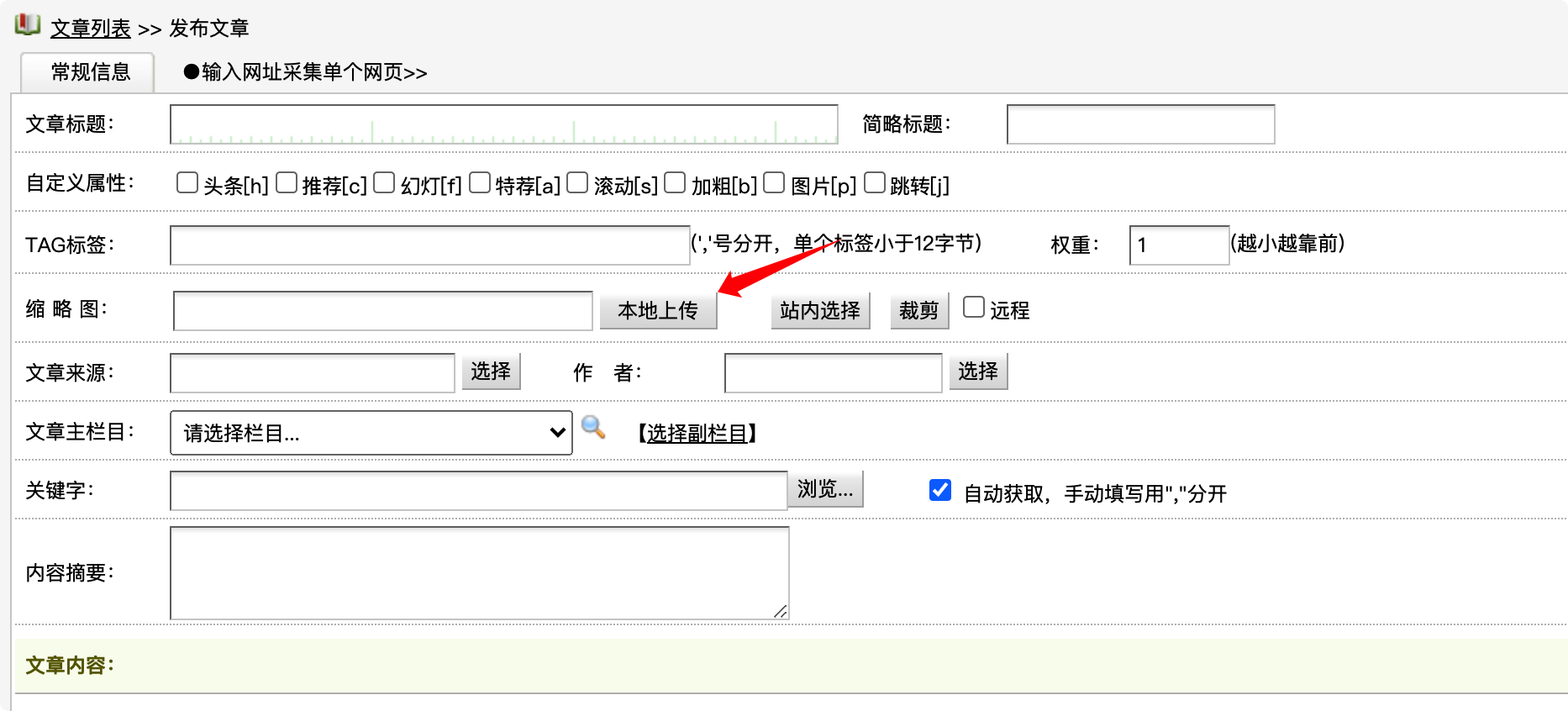Check the 头条[h] attribute box
Screen dimensions: 1568x711
pos(187,182)
